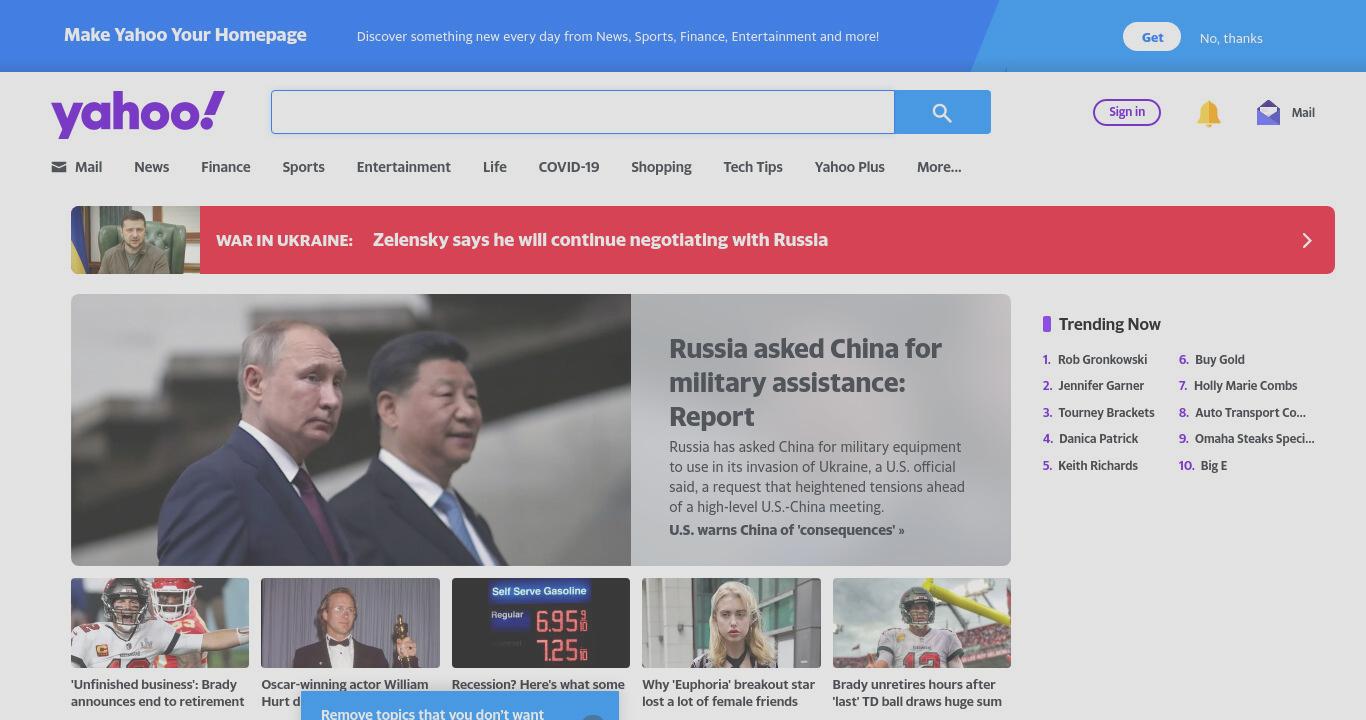This screenshot has width=1366, height=720.
Task: Click Make Yahoo Your Homepage text
Action: click(185, 35)
